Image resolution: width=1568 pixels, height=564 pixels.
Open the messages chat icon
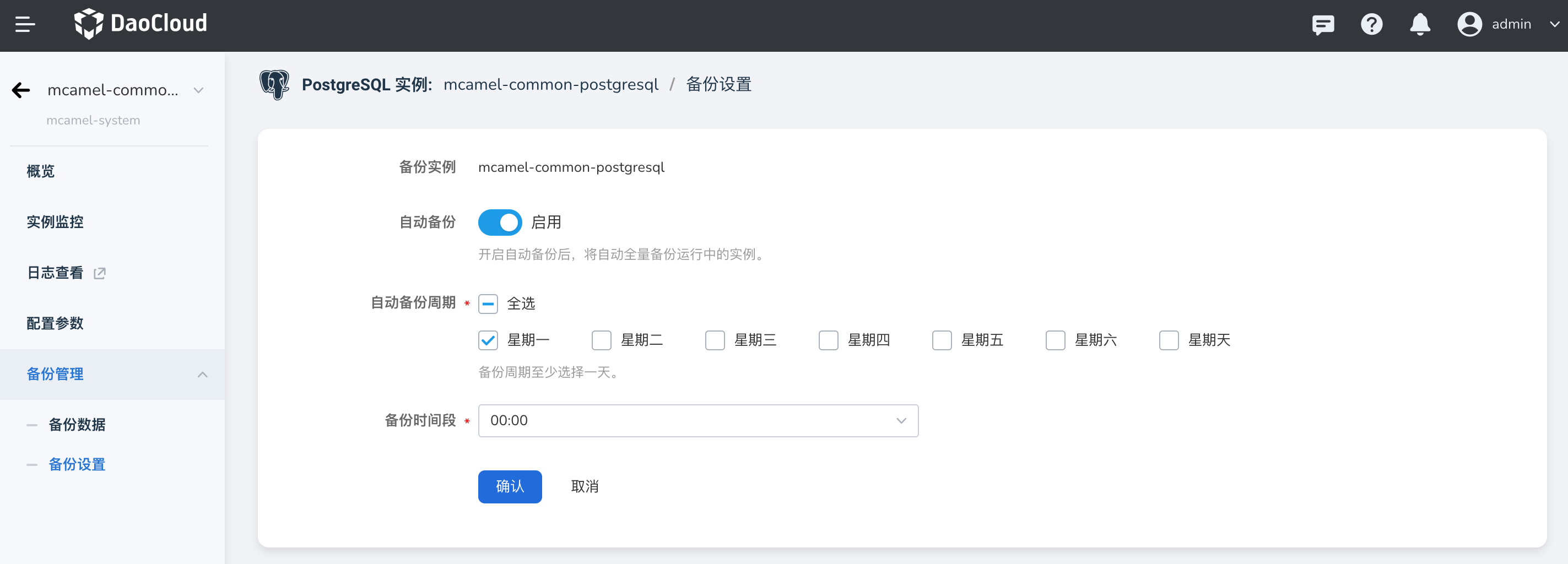click(1323, 25)
